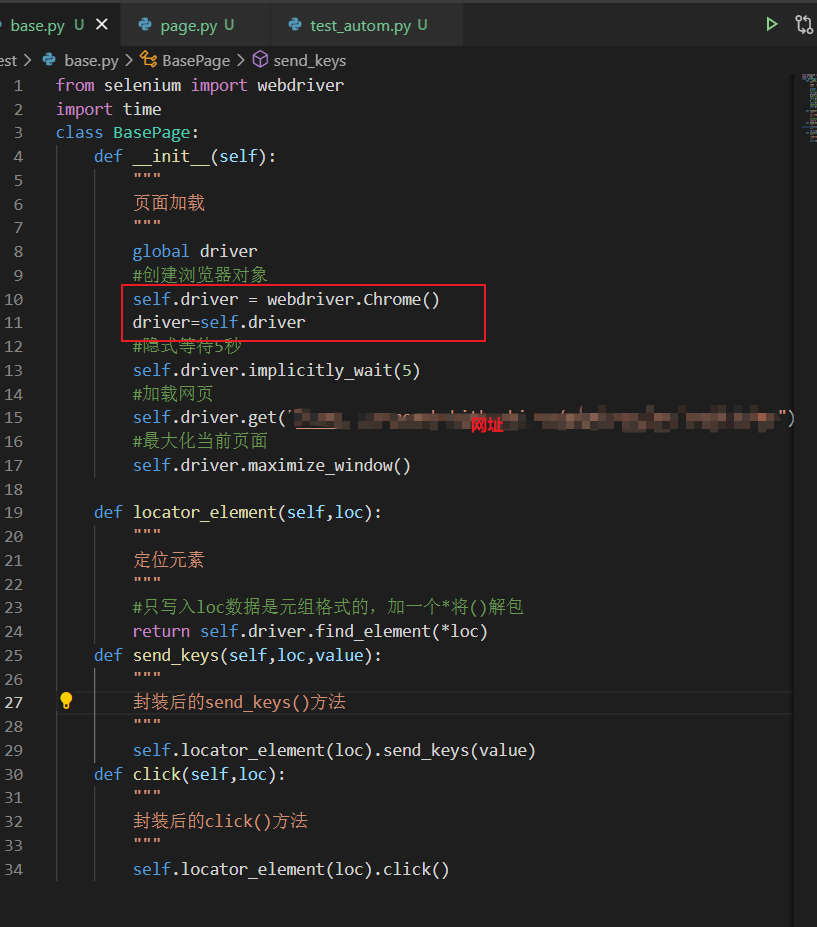Click '封装后的click()方法' docstring

[x=221, y=821]
